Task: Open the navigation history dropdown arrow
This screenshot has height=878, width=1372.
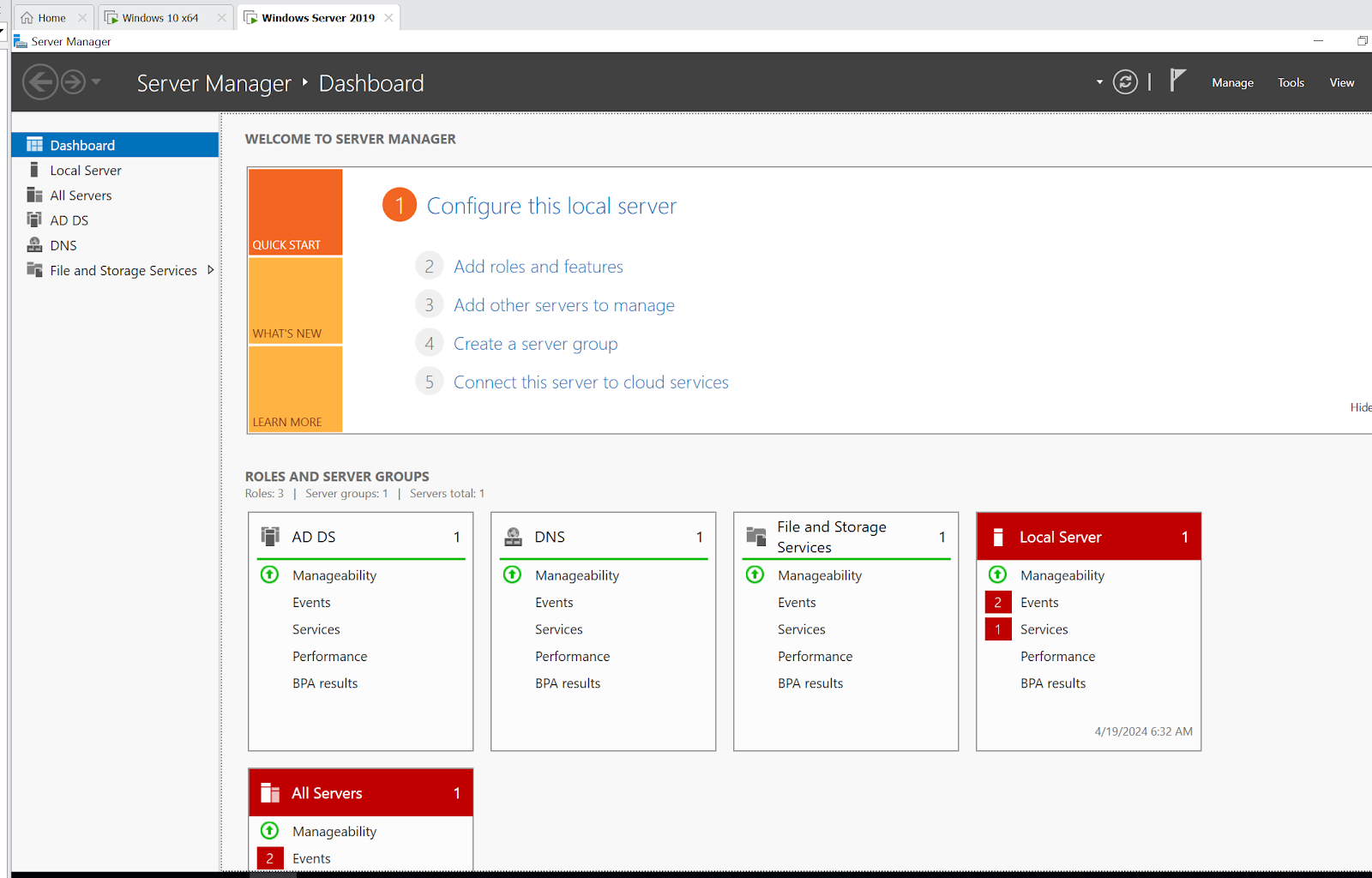Action: 96,82
